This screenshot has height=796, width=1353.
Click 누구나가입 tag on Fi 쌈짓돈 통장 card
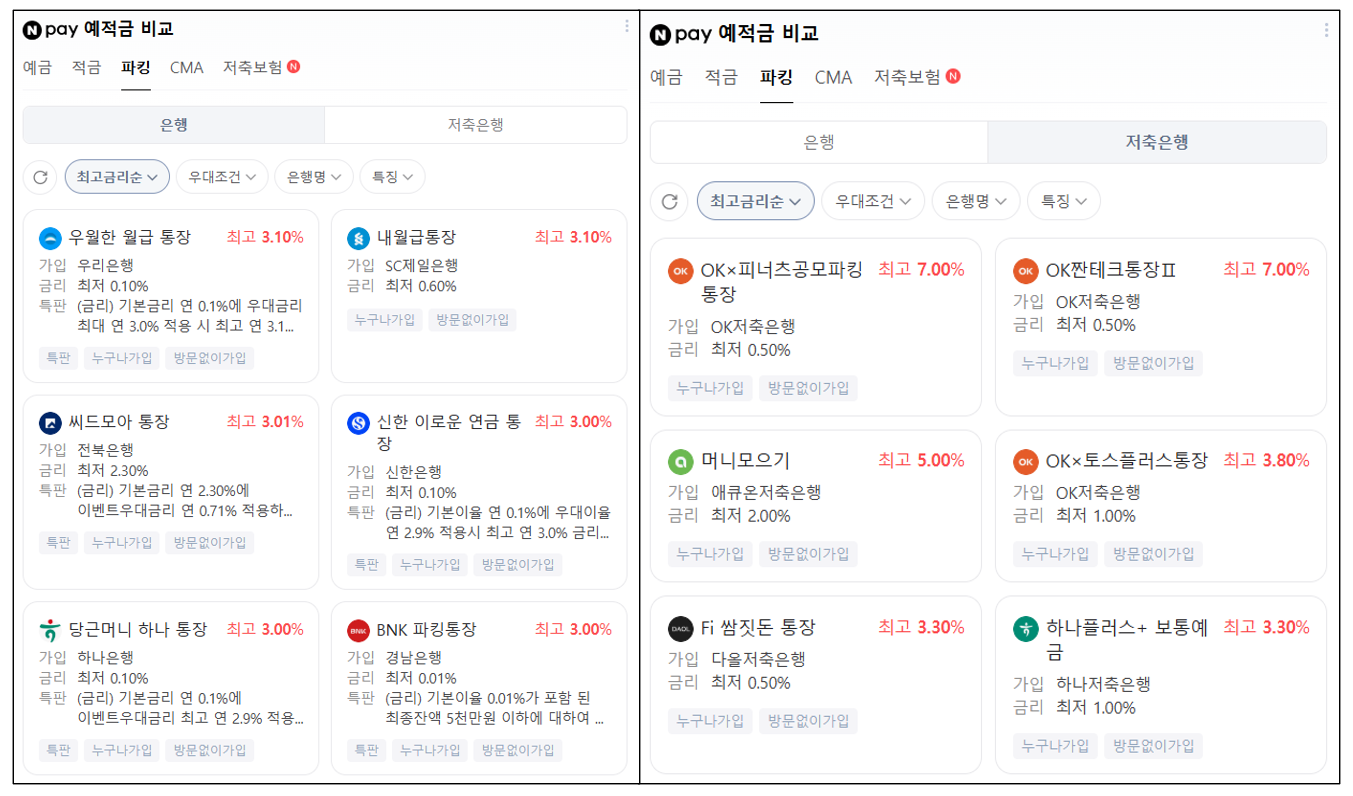pos(711,721)
